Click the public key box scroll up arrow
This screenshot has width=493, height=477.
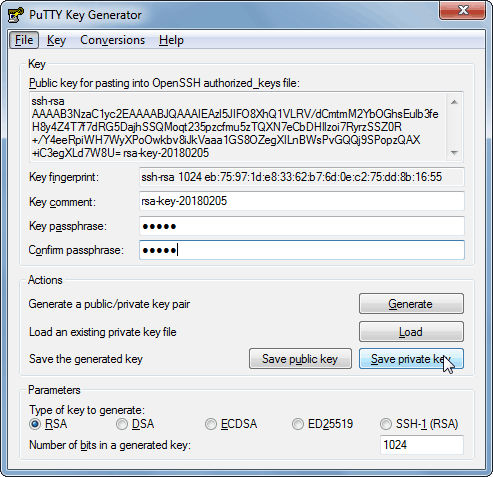[454, 102]
